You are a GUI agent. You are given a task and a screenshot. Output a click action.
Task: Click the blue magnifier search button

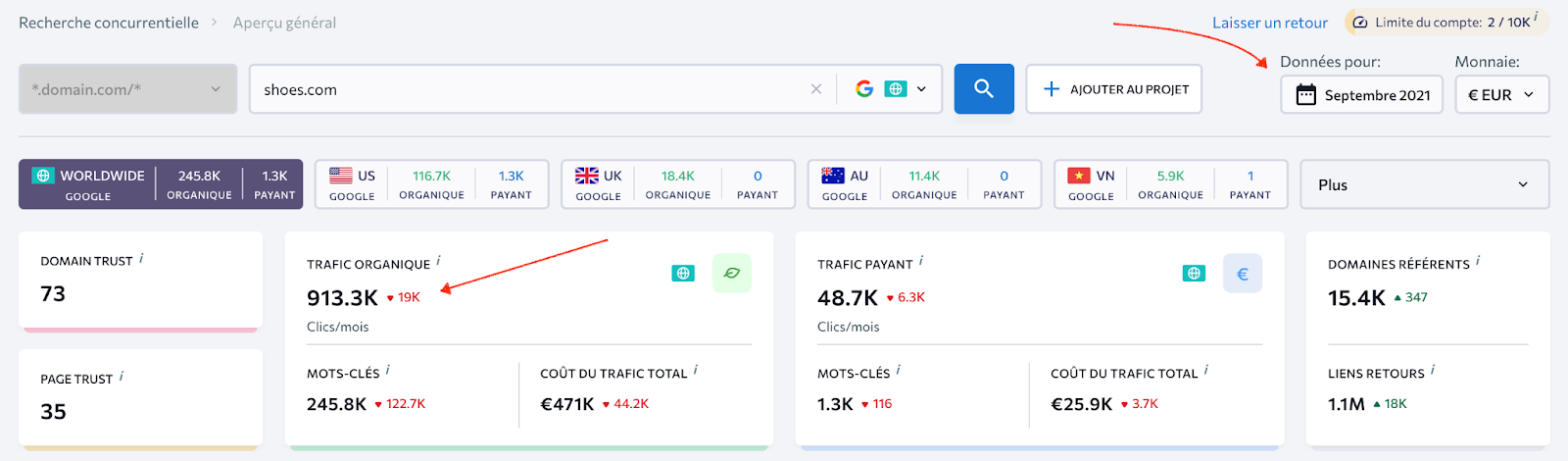coord(984,89)
